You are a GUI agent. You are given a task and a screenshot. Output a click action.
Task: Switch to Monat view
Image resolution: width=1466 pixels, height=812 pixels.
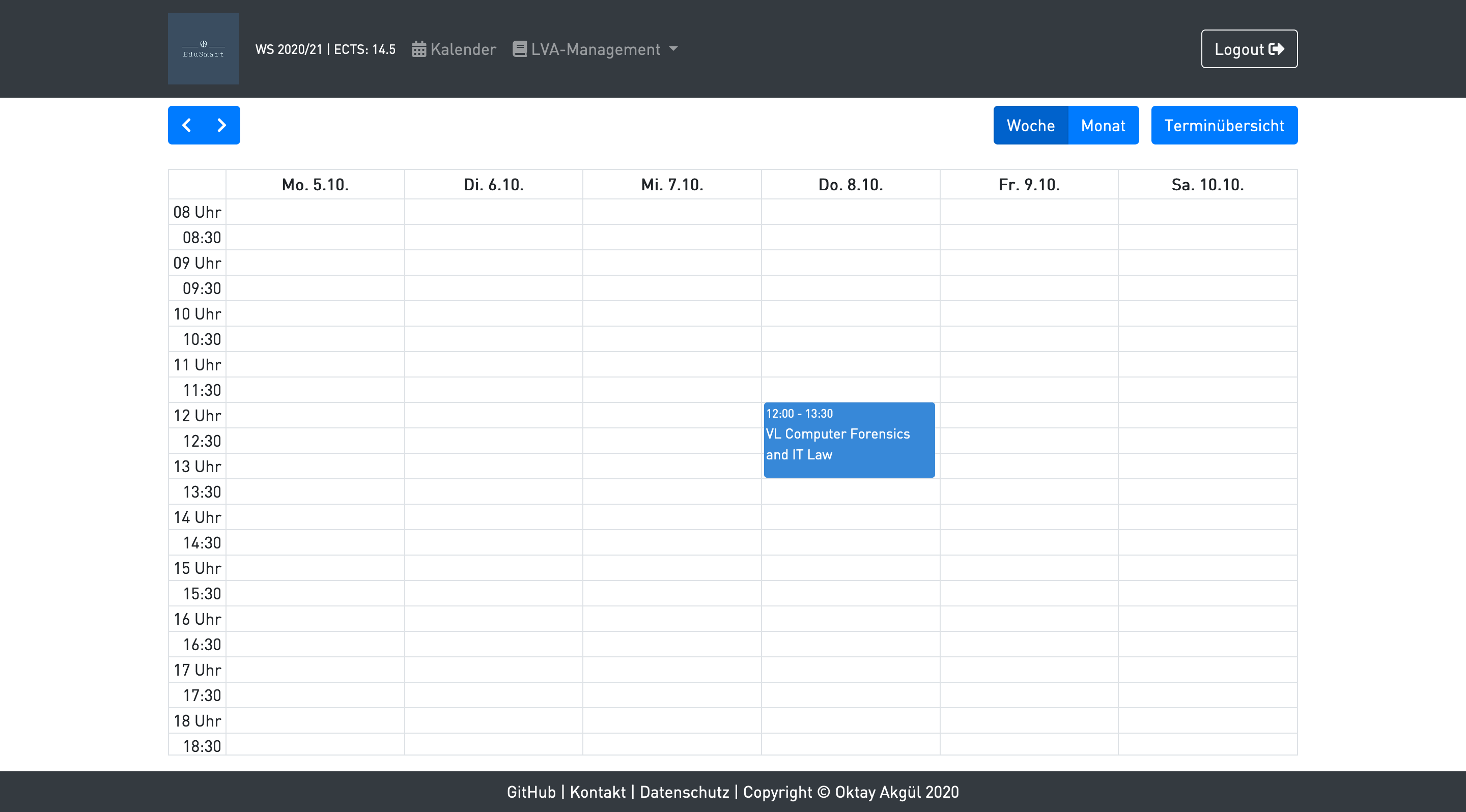pos(1103,125)
